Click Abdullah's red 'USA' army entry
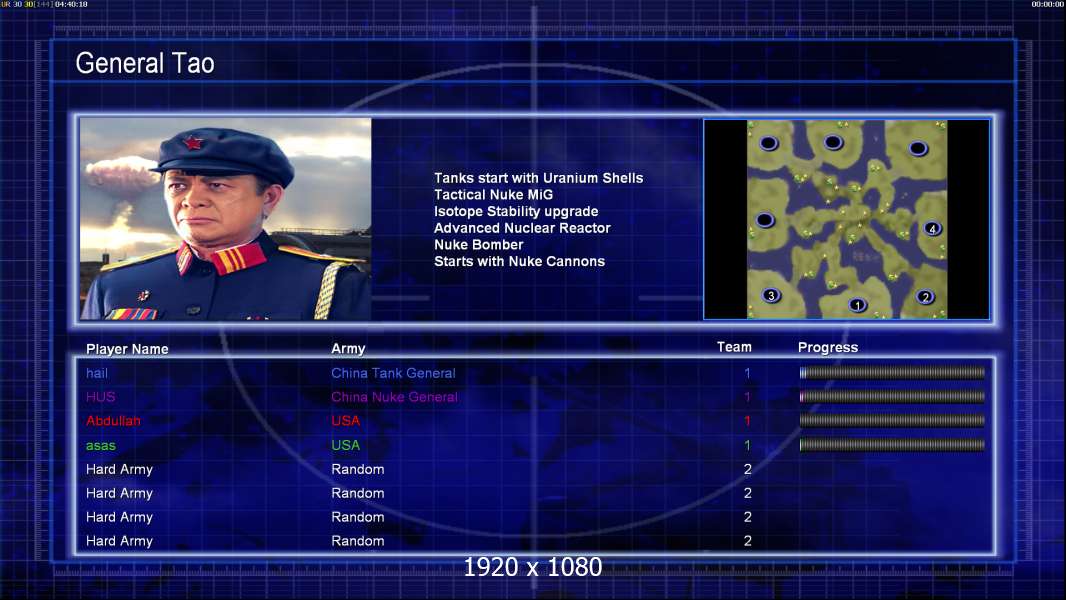The width and height of the screenshot is (1066, 600). coord(345,421)
